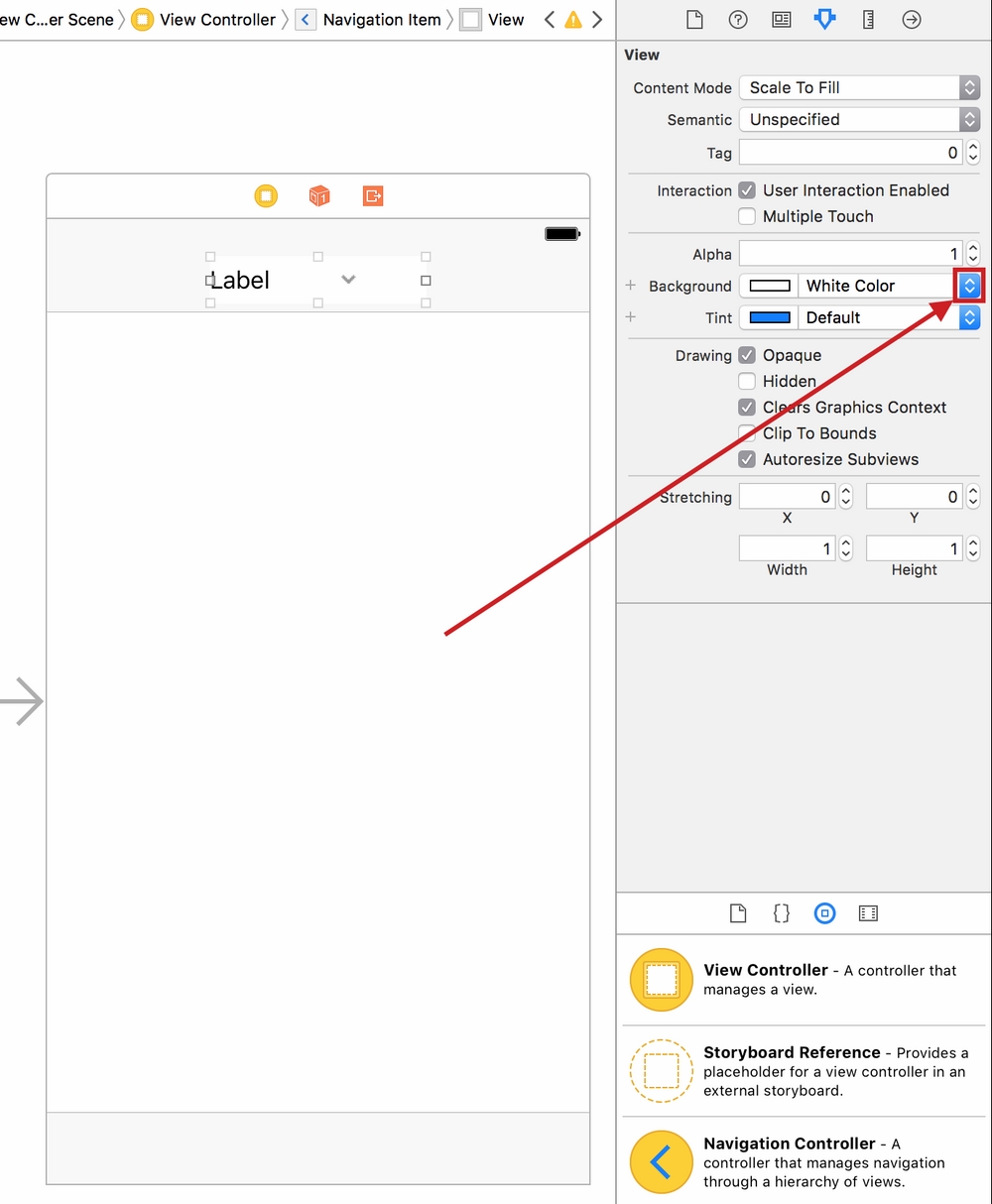Open the Content Mode dropdown
This screenshot has height=1204, width=992.
tap(859, 87)
